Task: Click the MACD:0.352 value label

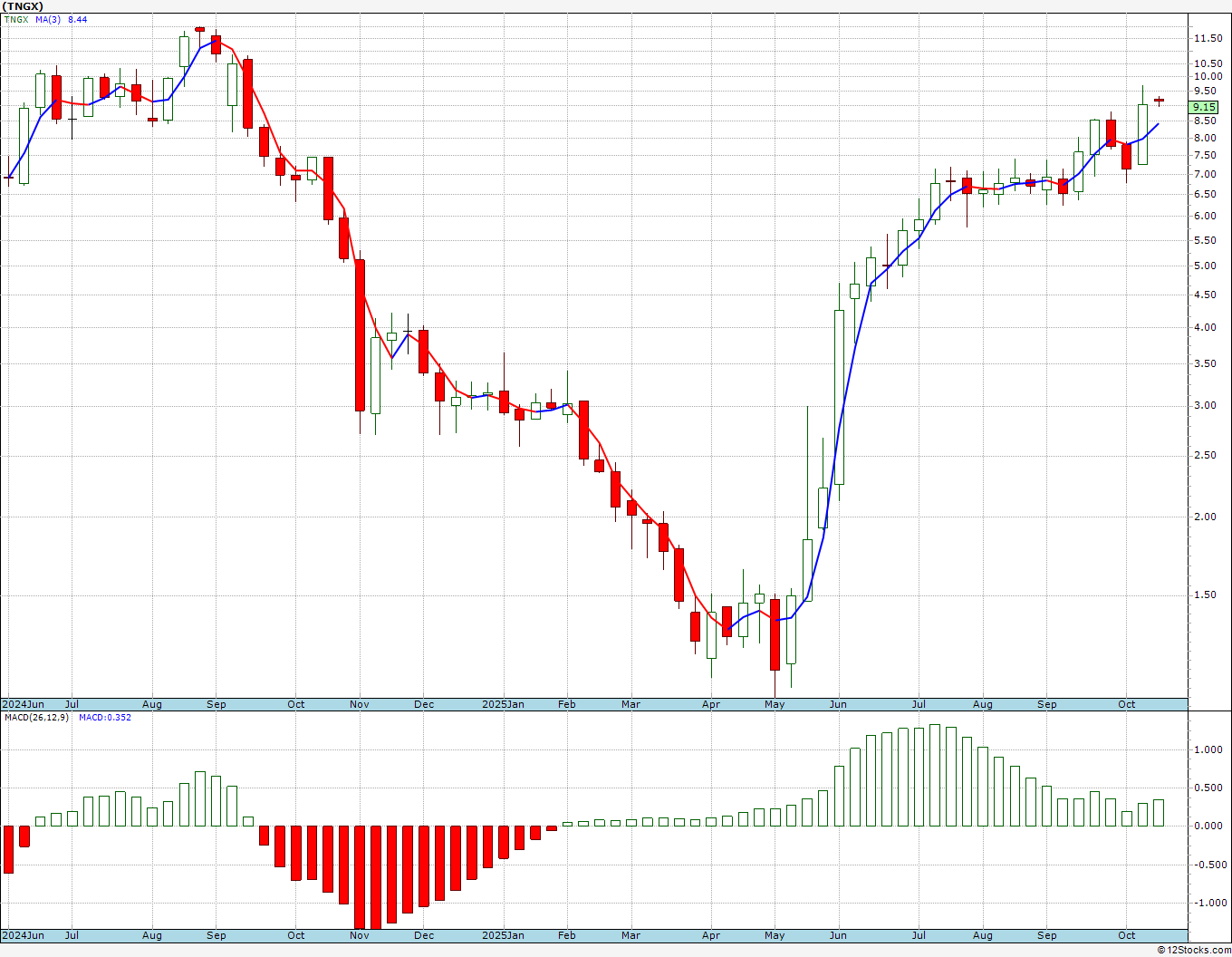Action: pyautogui.click(x=104, y=718)
